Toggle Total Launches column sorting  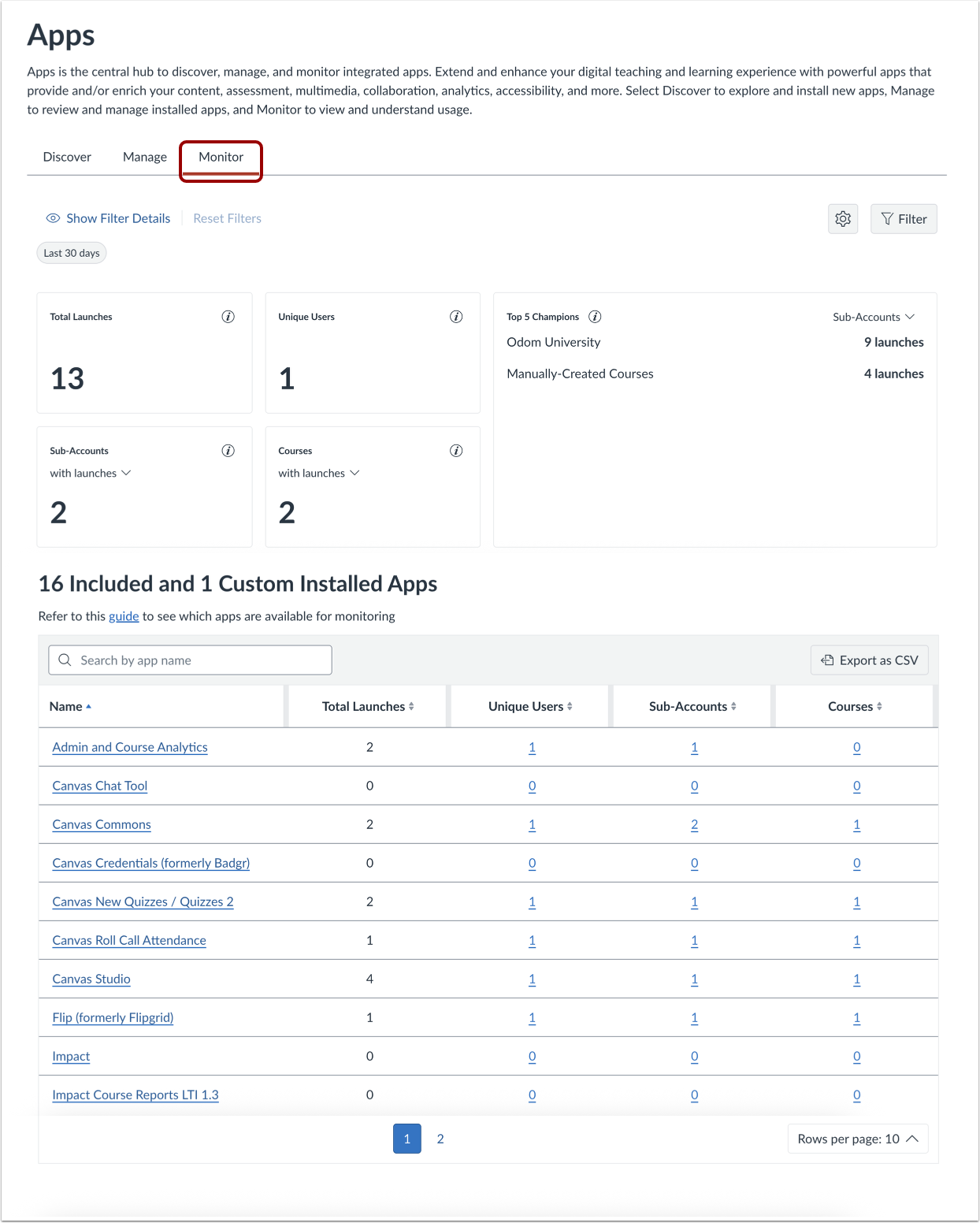point(411,706)
